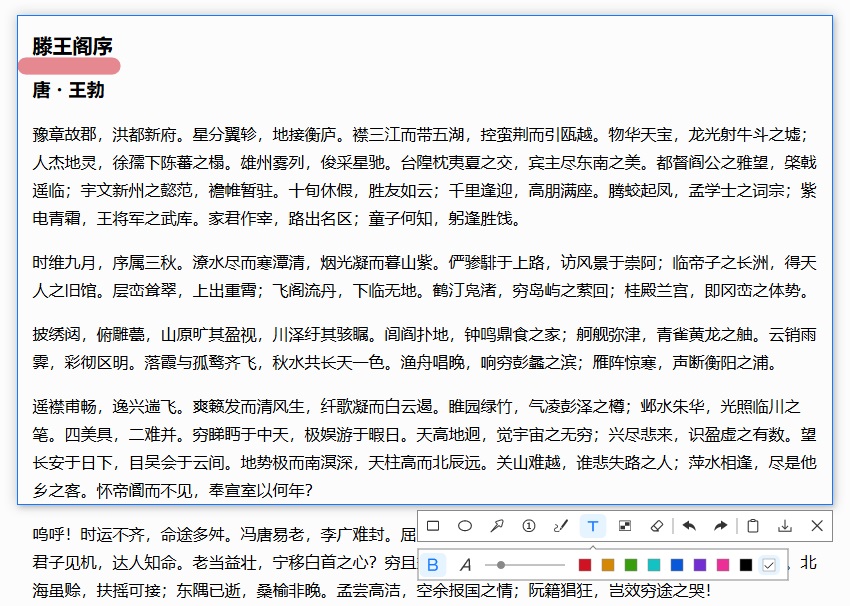Click the font size slider handle
Viewport: 850px width, 606px height.
click(501, 565)
